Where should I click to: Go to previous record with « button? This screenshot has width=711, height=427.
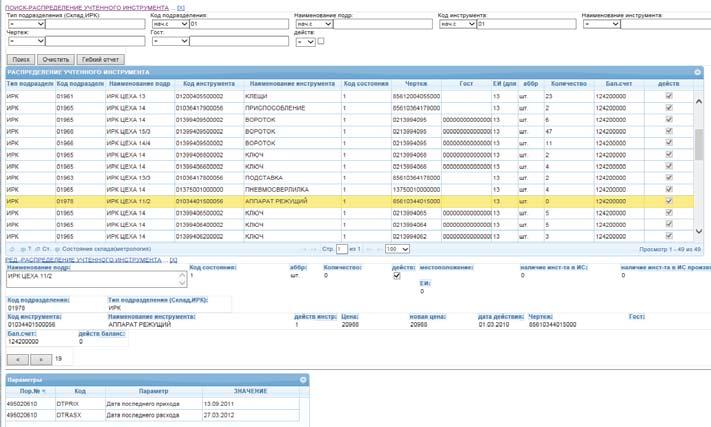(18, 359)
